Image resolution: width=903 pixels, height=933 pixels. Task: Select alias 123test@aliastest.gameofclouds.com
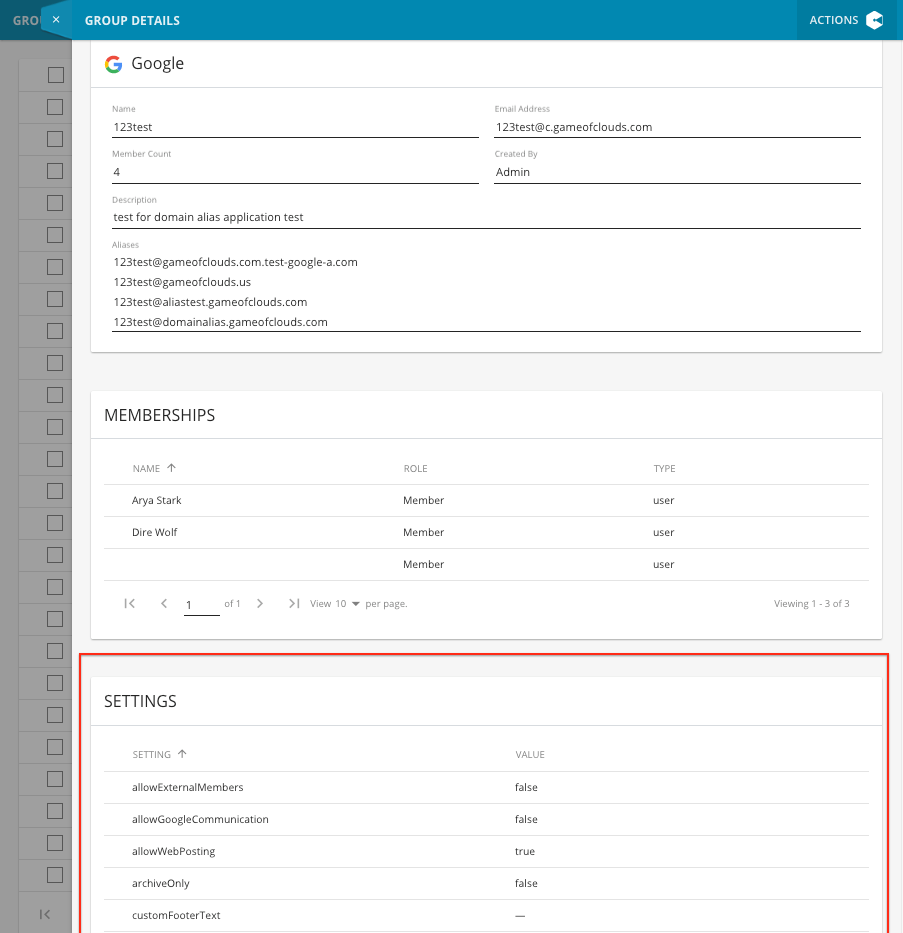tap(210, 302)
